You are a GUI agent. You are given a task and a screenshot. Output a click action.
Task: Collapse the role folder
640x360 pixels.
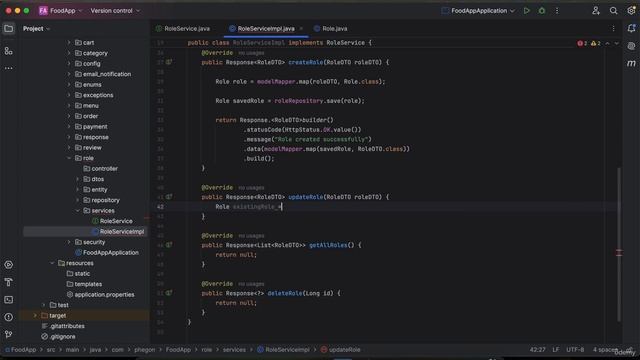click(x=69, y=158)
